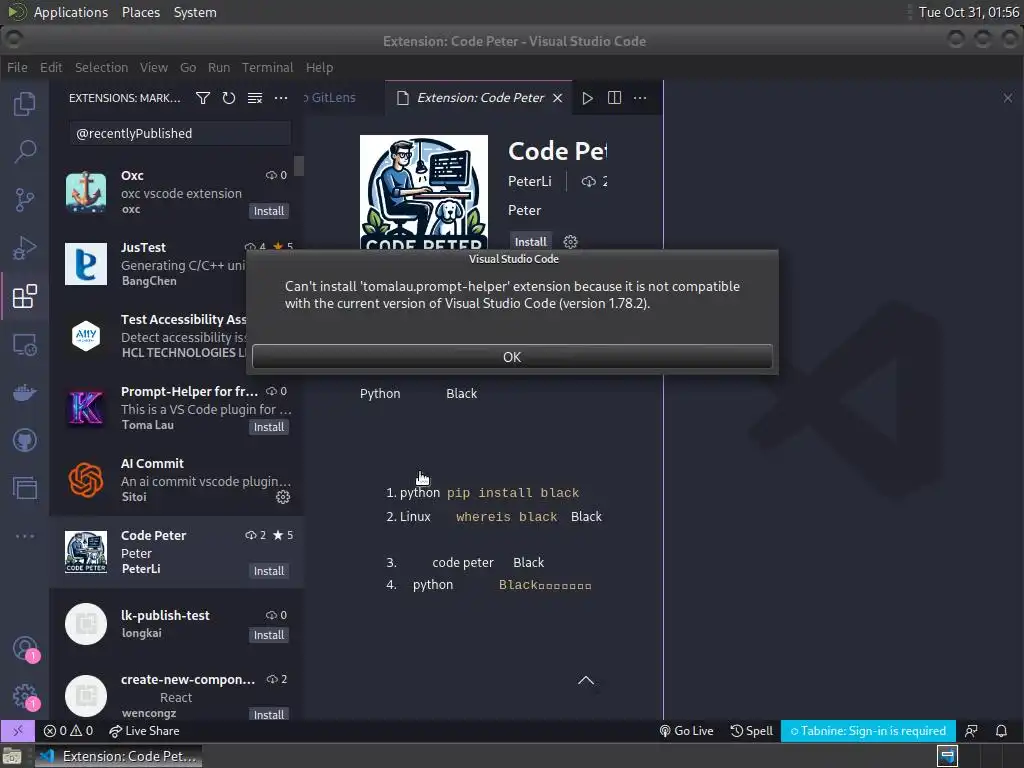The width and height of the screenshot is (1024, 768).
Task: Install Code Peter from detail page
Action: point(530,242)
